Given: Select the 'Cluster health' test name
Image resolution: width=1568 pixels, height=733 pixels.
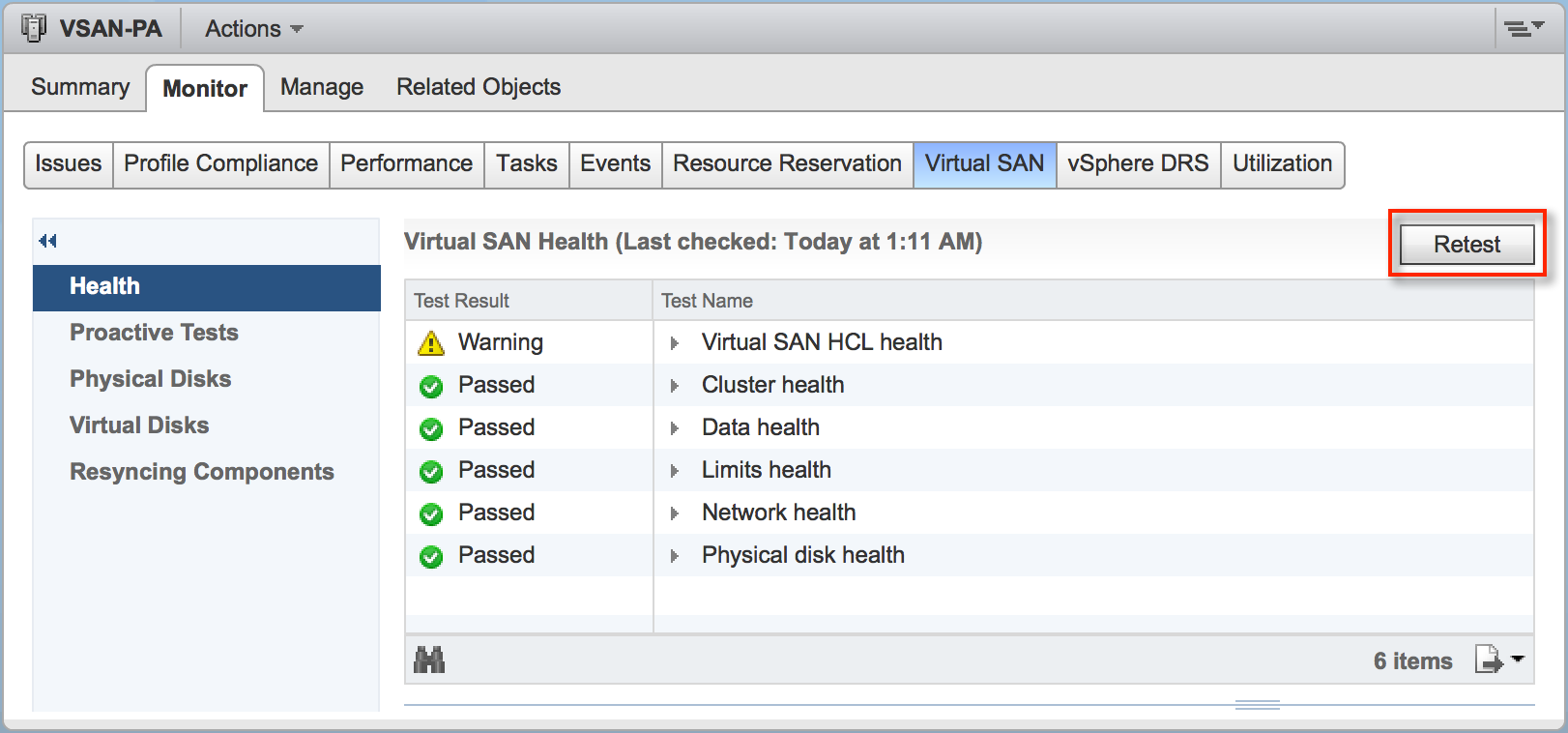Looking at the screenshot, I should coord(772,385).
